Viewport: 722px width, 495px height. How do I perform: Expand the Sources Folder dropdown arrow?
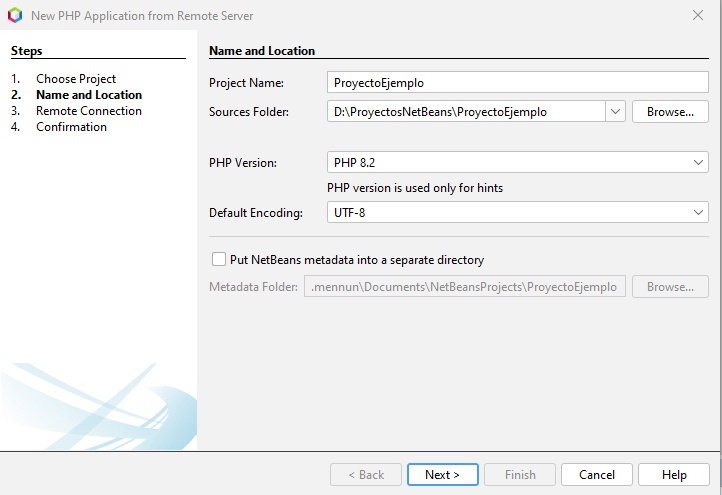(x=615, y=112)
